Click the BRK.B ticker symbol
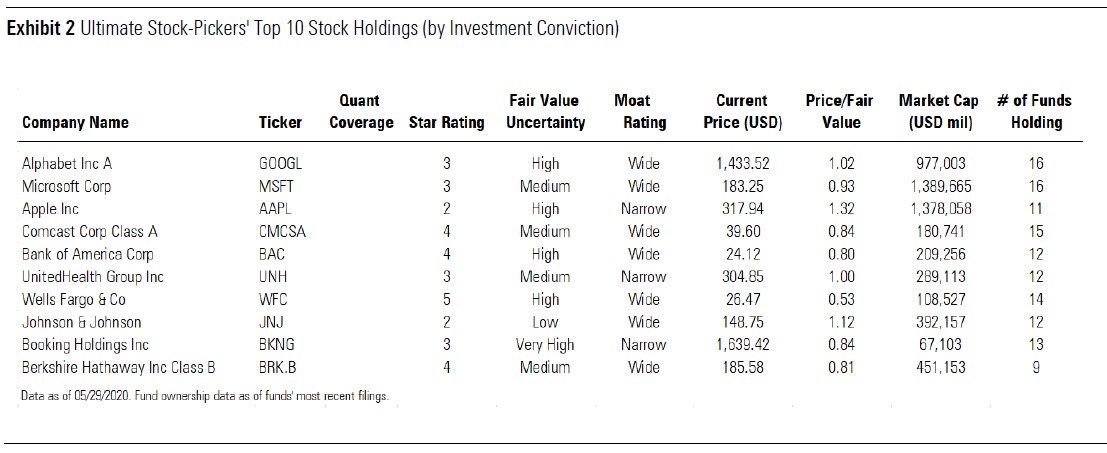This screenshot has width=1107, height=453. click(278, 368)
